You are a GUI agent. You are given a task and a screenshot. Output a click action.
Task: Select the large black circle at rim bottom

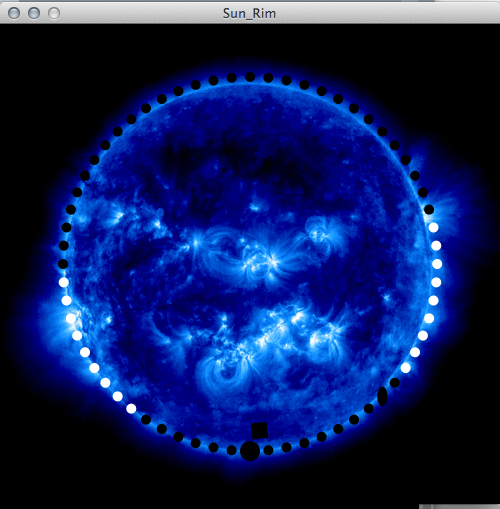point(250,451)
